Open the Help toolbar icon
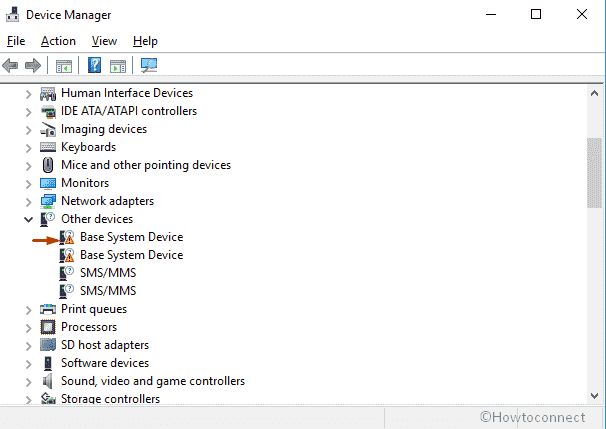 click(x=94, y=65)
